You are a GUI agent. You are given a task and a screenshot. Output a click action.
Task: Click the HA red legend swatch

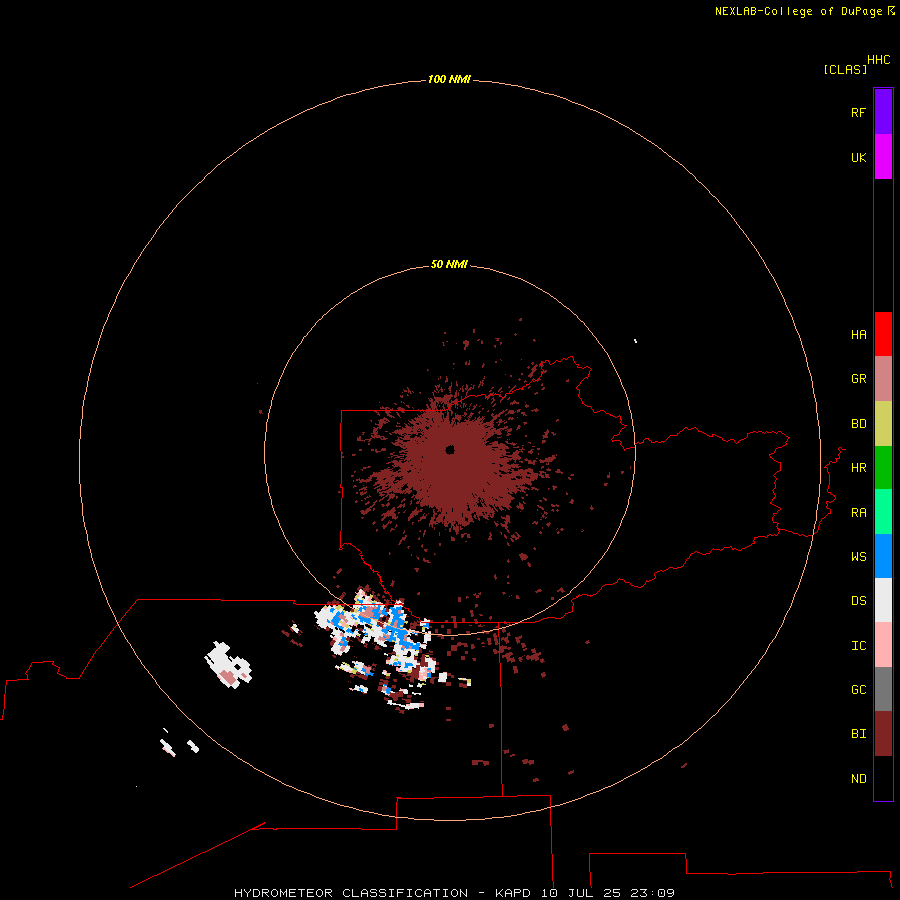pyautogui.click(x=883, y=334)
